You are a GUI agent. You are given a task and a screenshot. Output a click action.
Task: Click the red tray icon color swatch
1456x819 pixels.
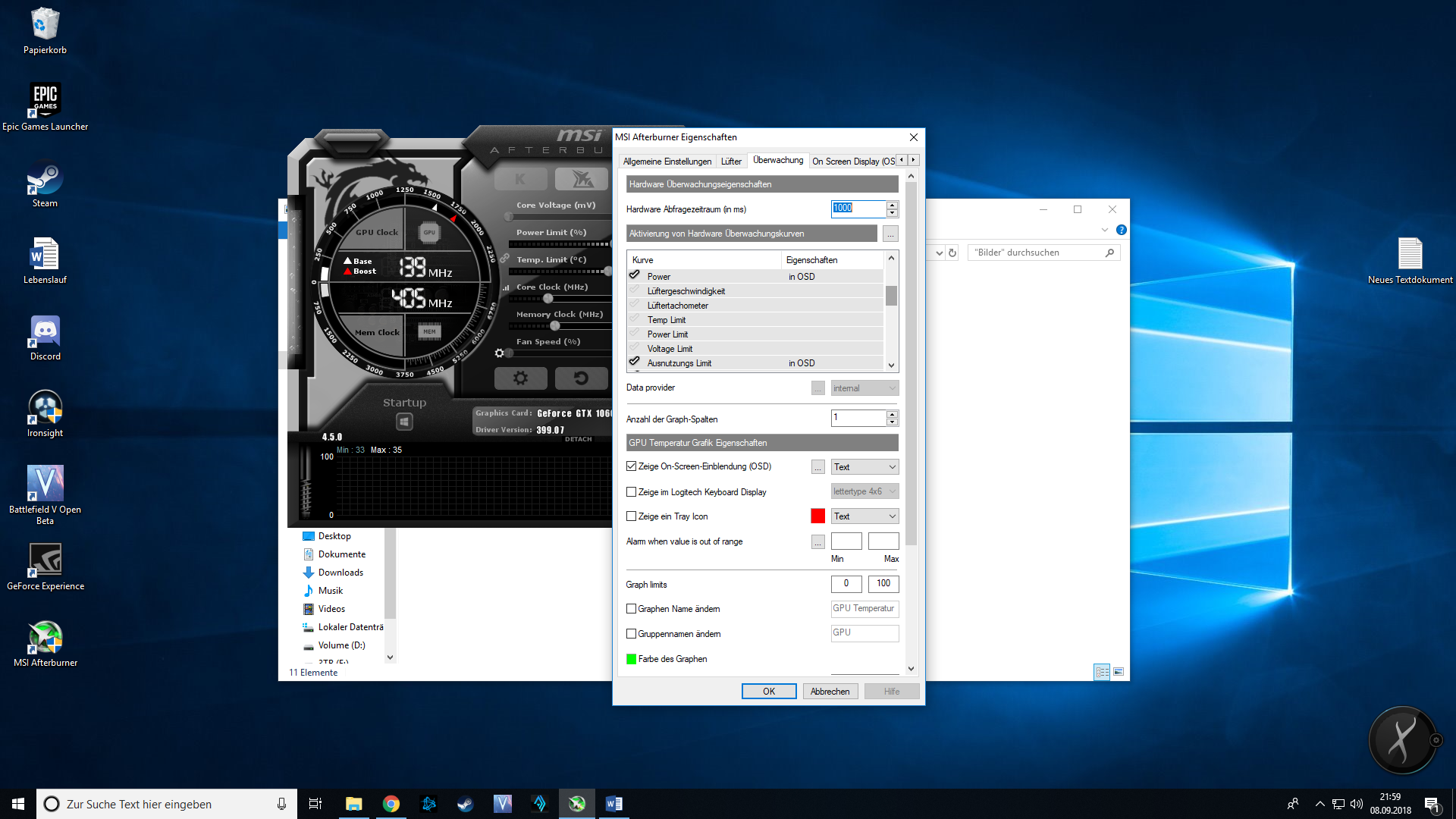817,516
